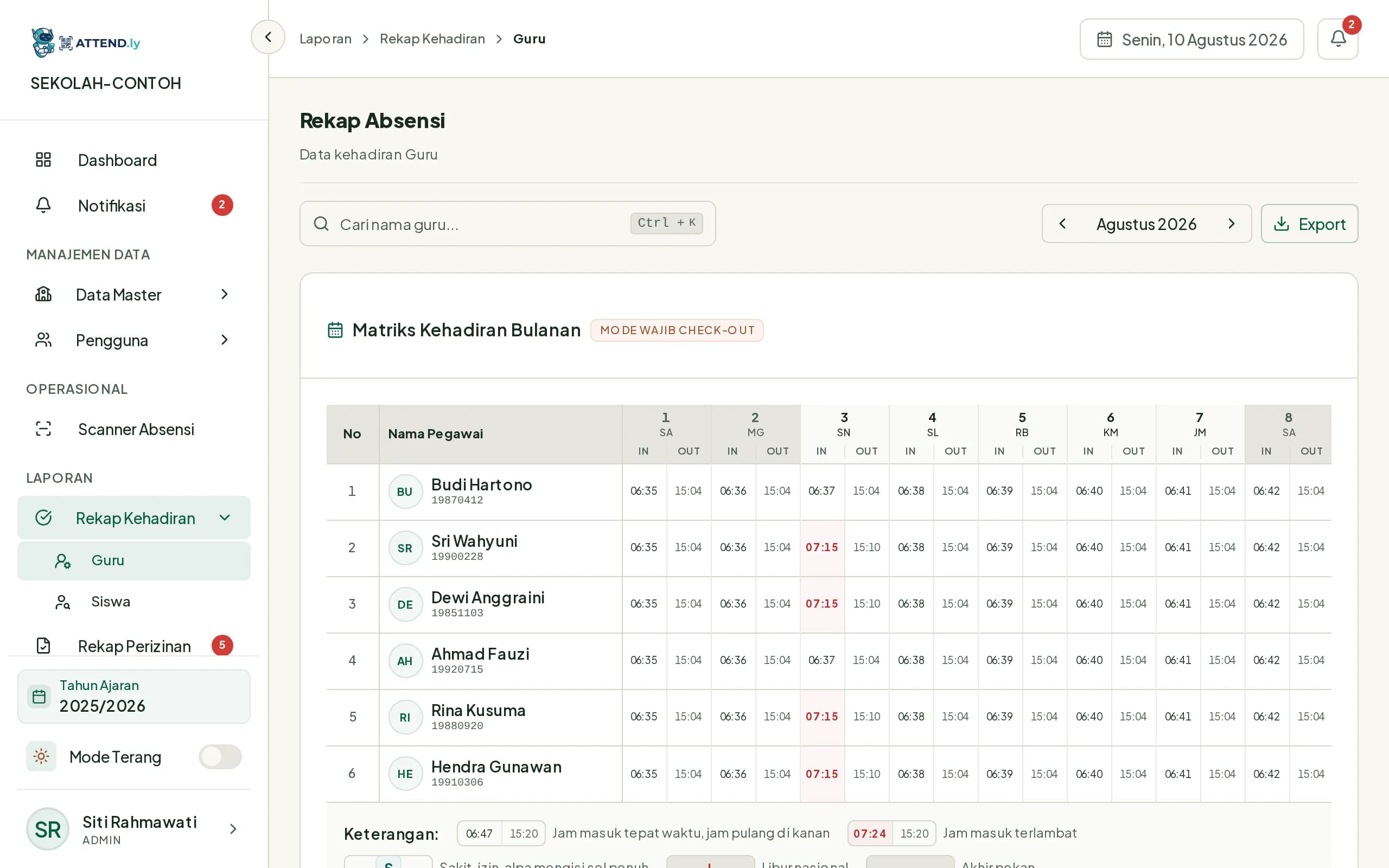Open Siti Rahmawati profile chevron
This screenshot has width=1389, height=868.
click(233, 828)
